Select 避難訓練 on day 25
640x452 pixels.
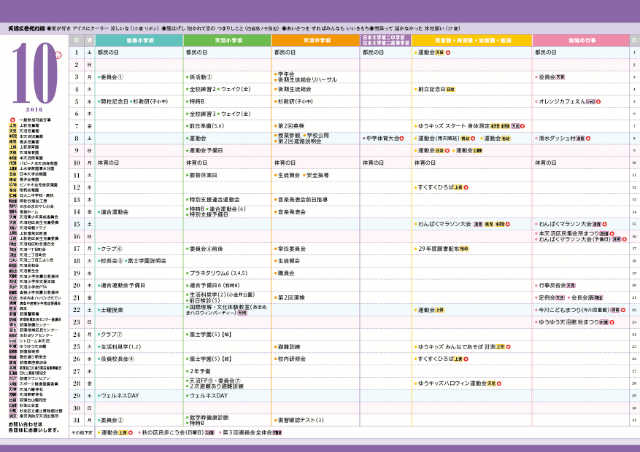point(289,347)
